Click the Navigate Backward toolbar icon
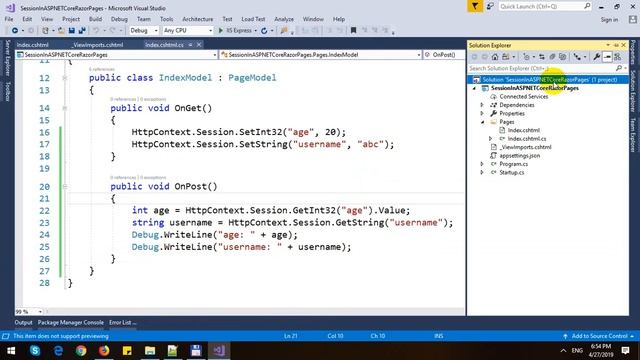 click(15, 31)
